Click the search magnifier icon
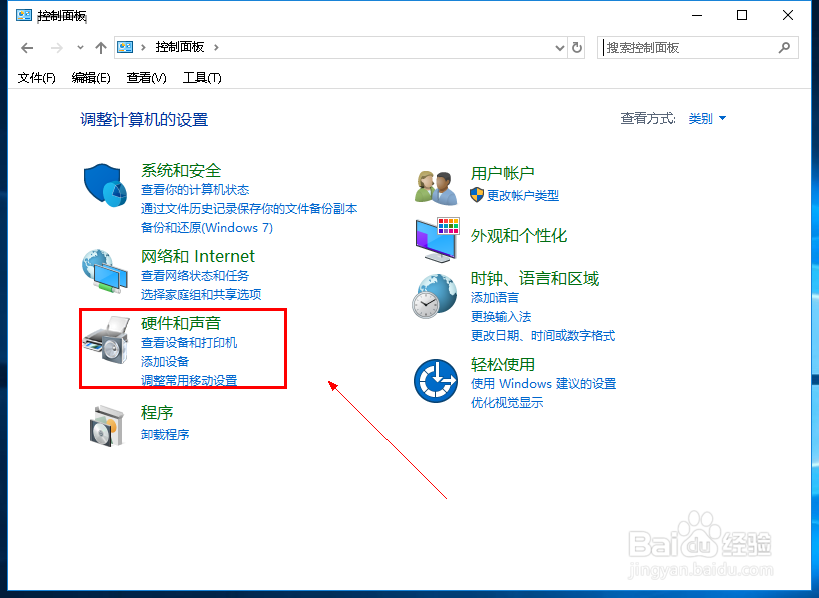This screenshot has height=598, width=819. (x=785, y=47)
